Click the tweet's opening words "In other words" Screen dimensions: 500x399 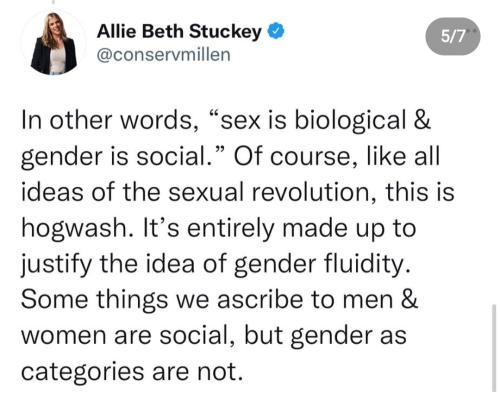click(x=105, y=121)
